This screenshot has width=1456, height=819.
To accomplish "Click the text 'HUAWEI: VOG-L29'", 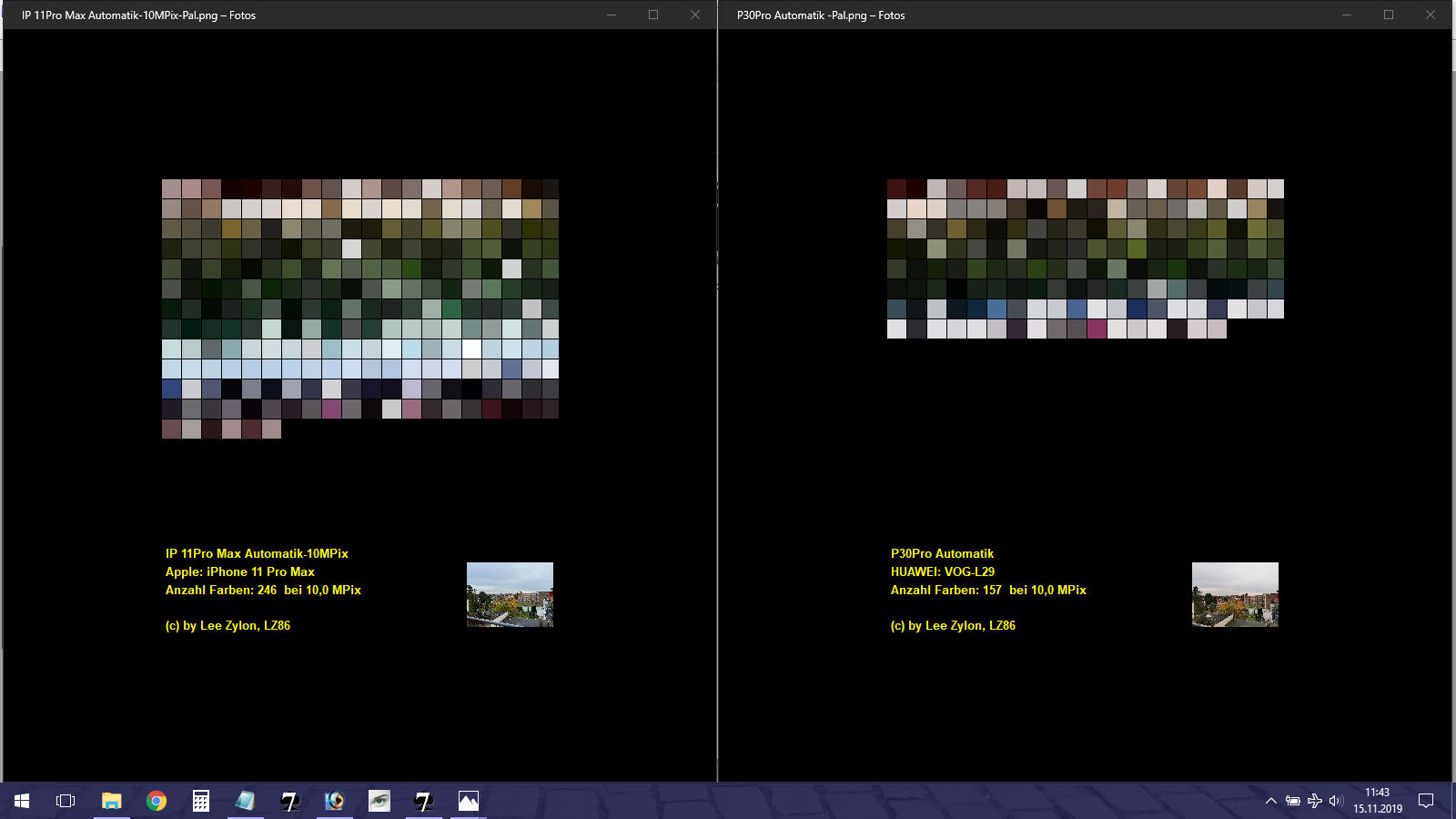I will (943, 571).
